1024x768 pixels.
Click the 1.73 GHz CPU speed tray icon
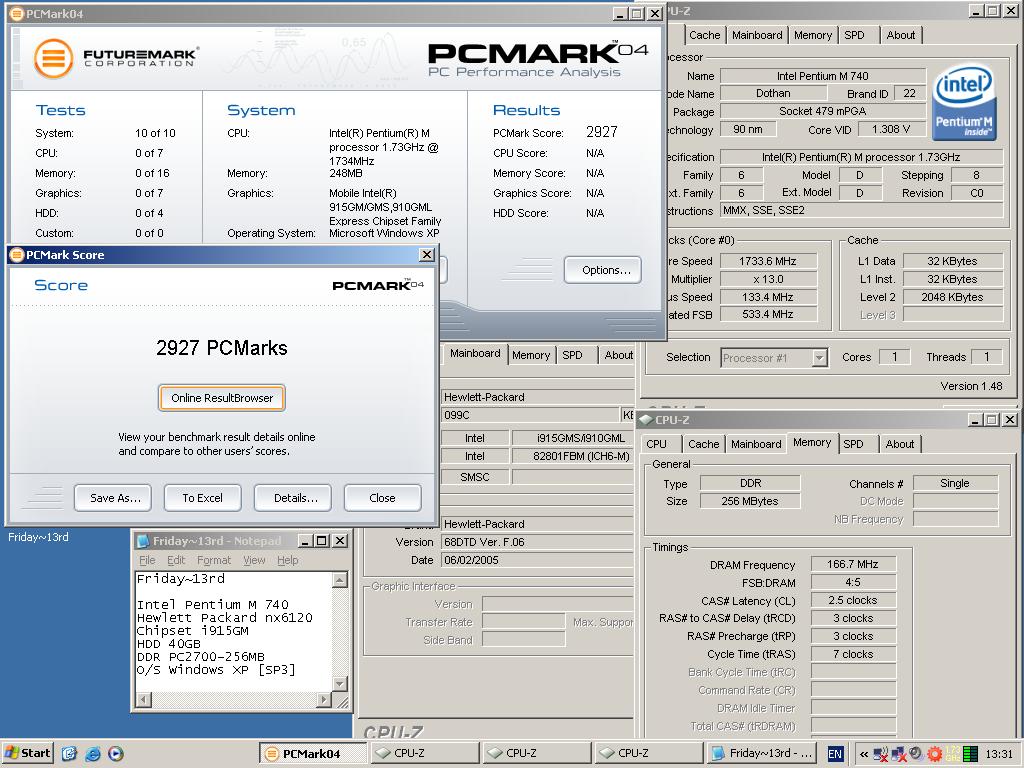click(953, 754)
